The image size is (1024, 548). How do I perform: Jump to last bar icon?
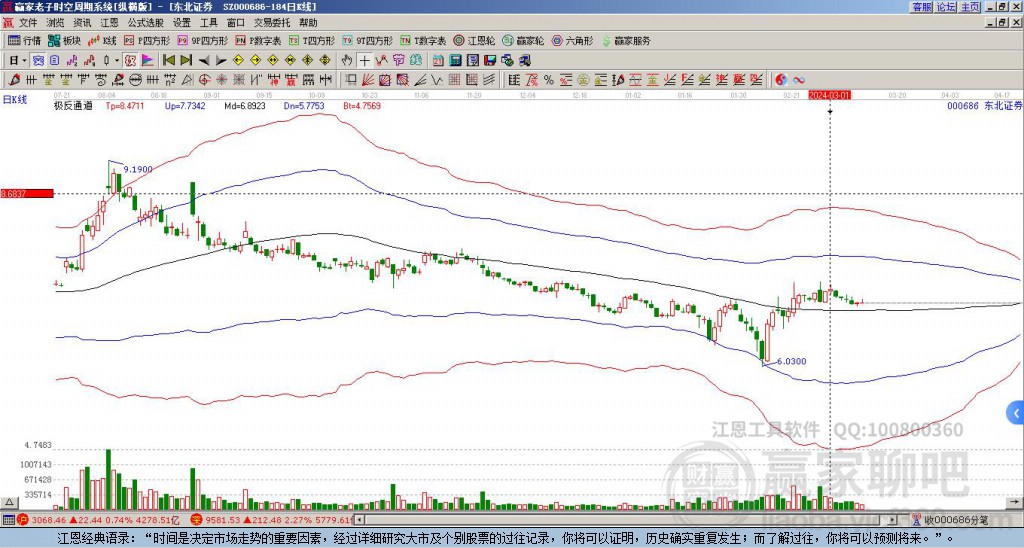186,61
